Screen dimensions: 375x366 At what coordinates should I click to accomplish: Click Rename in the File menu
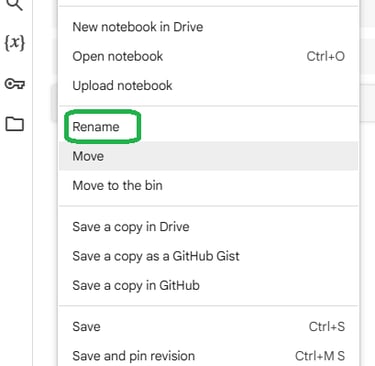click(208, 127)
